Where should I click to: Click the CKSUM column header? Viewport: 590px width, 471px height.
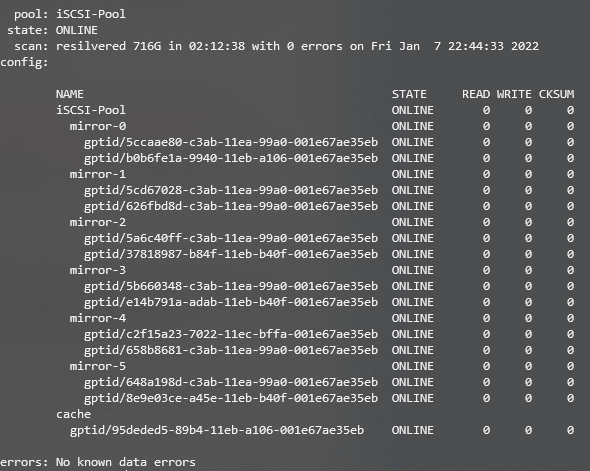[x=557, y=94]
